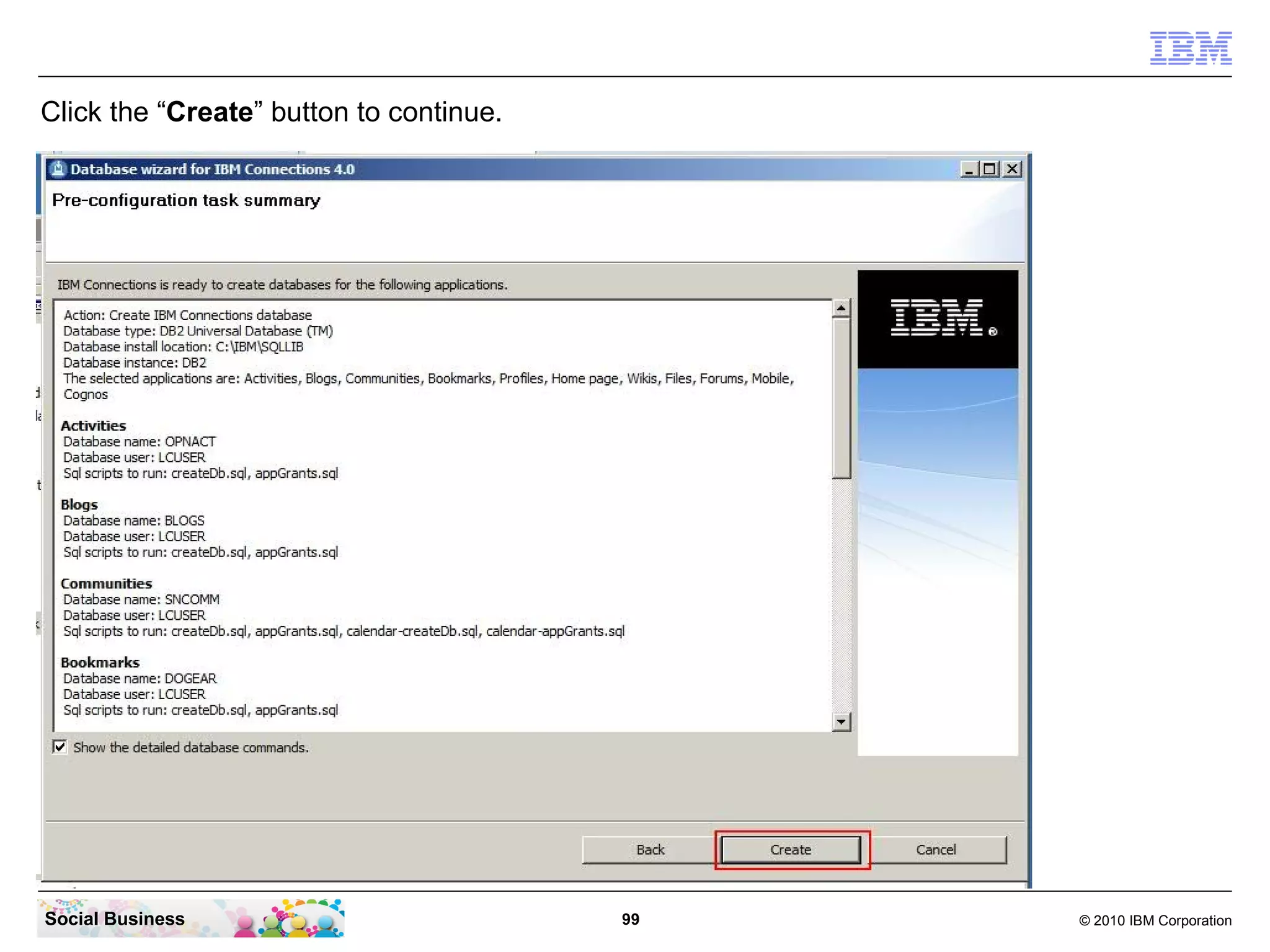
Task: Click the Communities heading in summary
Action: (106, 583)
